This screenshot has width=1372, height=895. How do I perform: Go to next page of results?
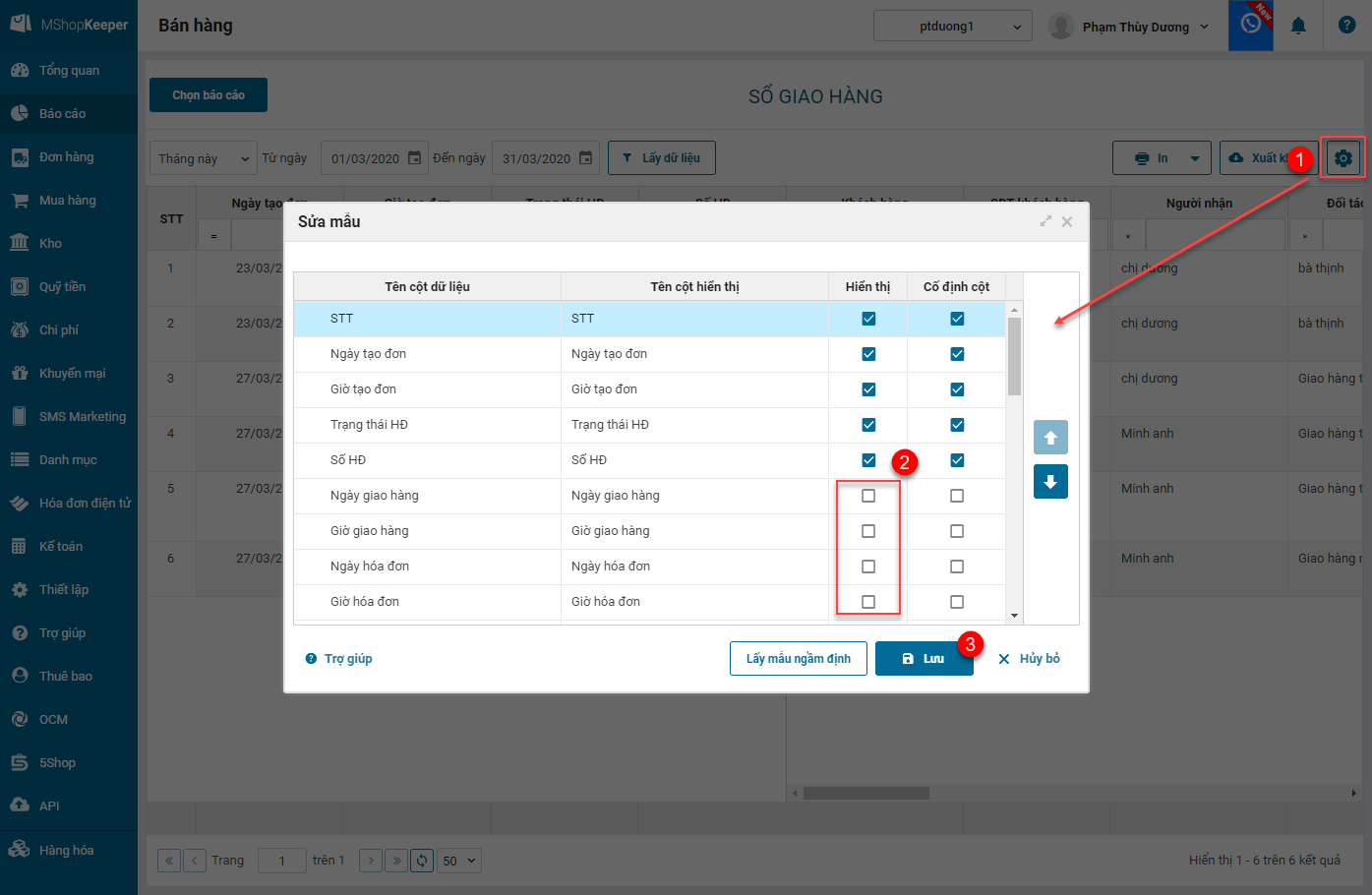(x=371, y=861)
